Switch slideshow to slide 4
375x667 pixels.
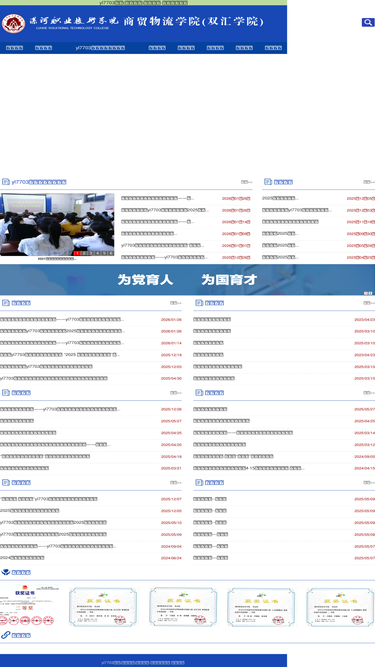(x=97, y=253)
